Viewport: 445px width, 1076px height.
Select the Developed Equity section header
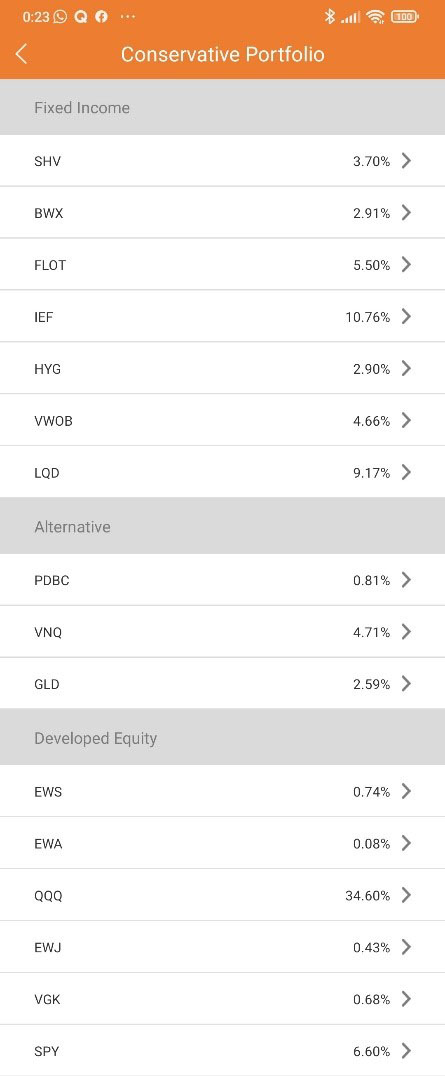click(222, 738)
